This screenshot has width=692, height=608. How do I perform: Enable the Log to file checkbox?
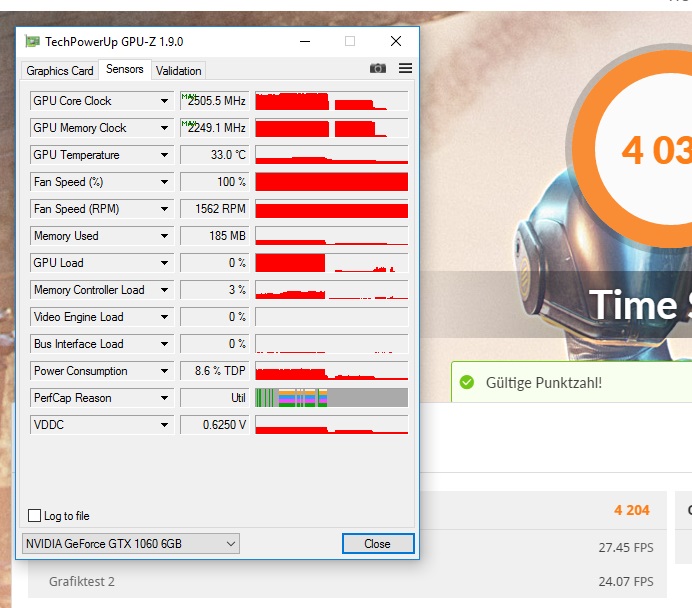34,515
